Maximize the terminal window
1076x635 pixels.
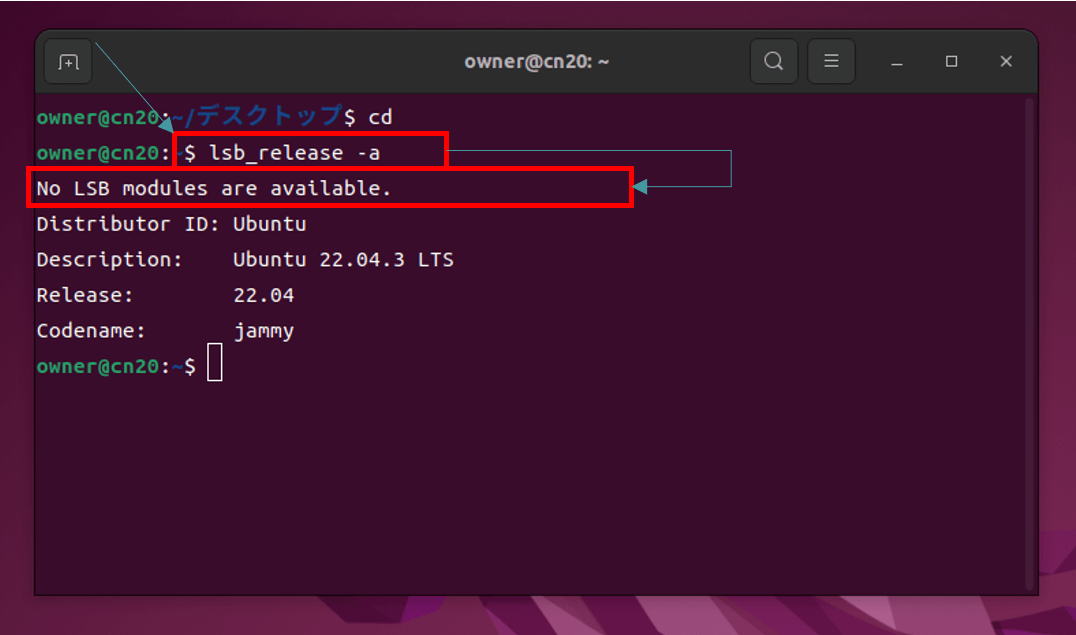click(x=951, y=62)
